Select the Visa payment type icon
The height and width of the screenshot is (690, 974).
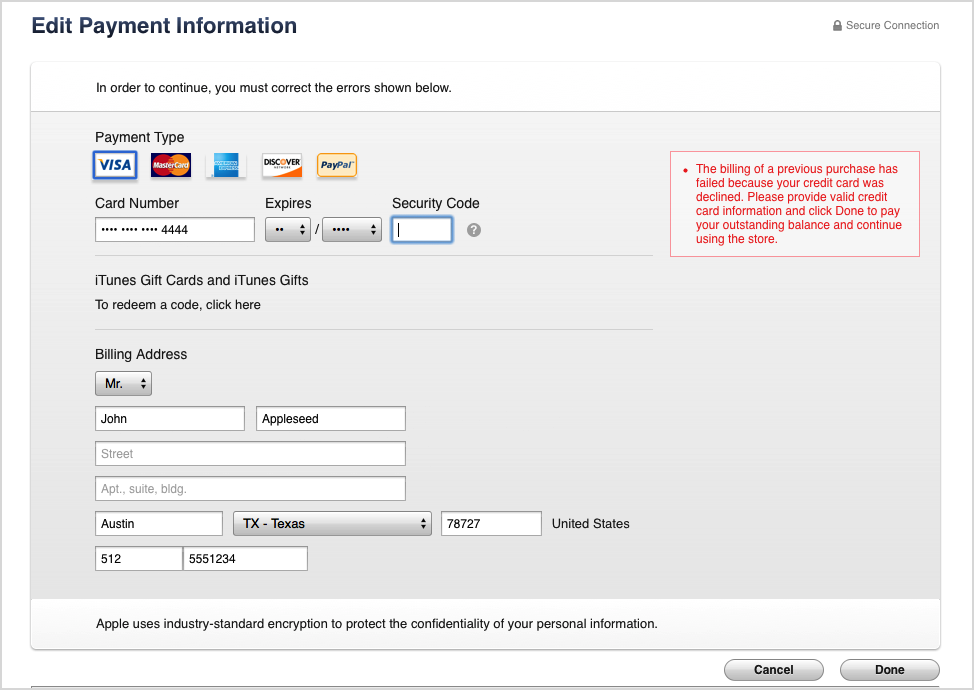(114, 165)
